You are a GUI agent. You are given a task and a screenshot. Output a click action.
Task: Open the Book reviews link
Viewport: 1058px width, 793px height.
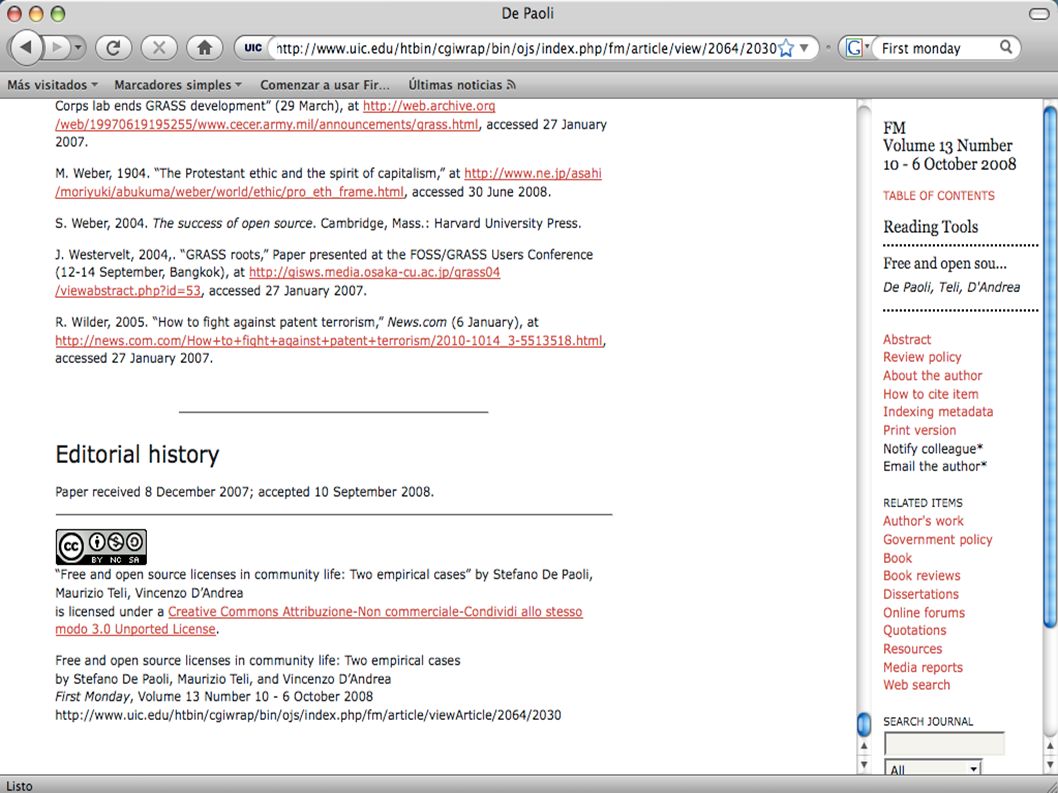[921, 576]
